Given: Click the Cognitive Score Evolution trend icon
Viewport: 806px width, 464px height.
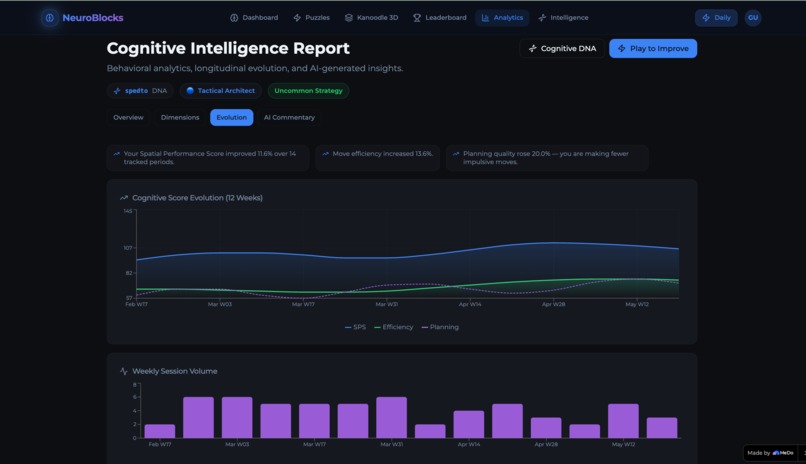Looking at the screenshot, I should click(124, 198).
